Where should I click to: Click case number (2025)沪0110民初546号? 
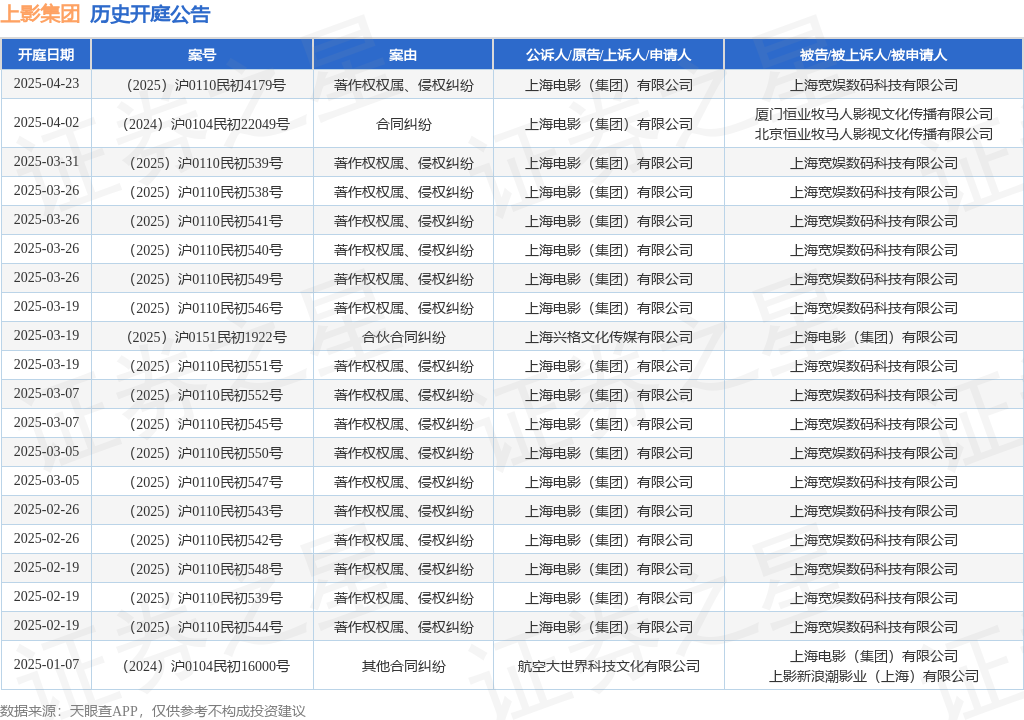point(206,308)
